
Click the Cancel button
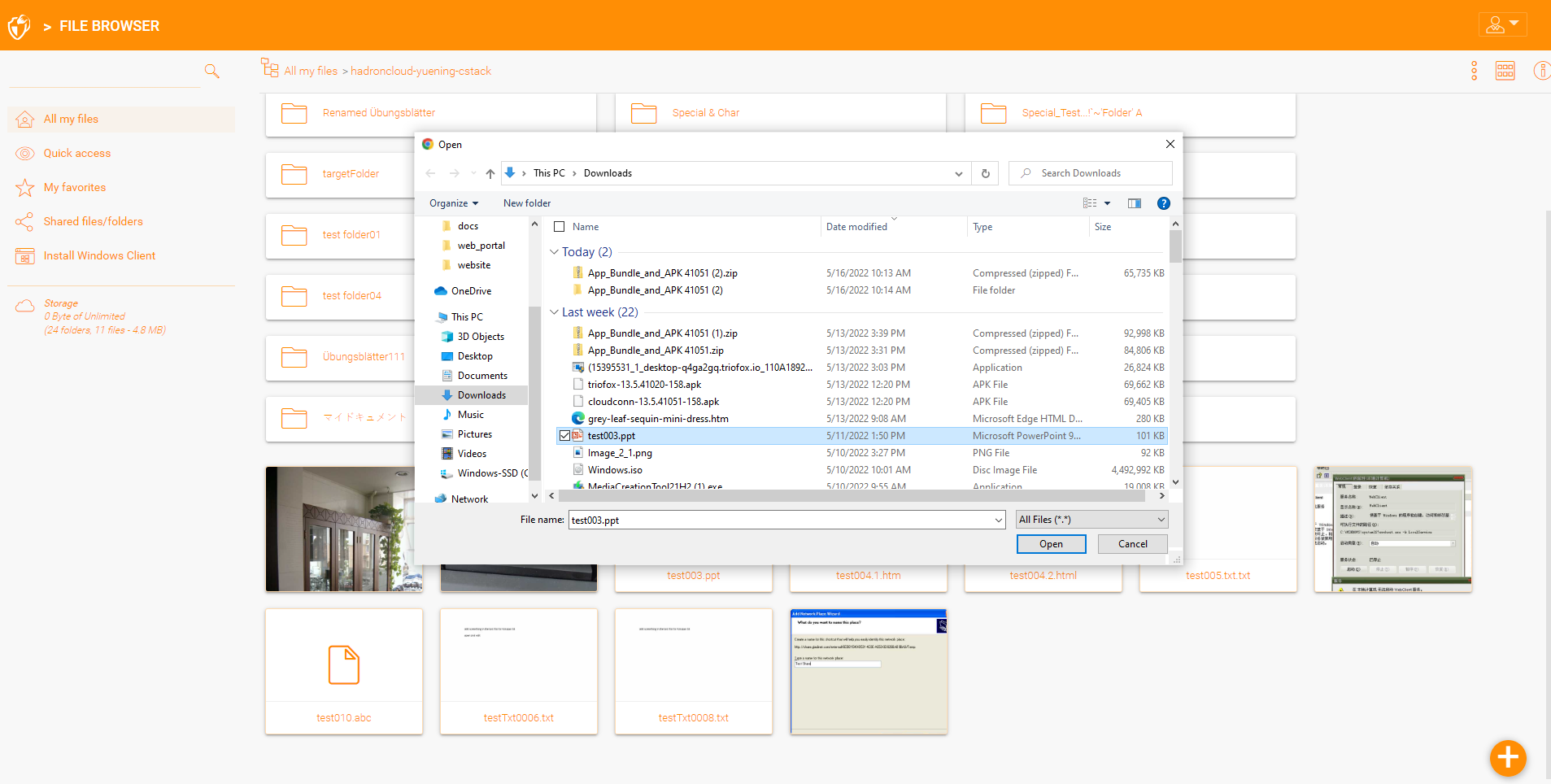1133,544
